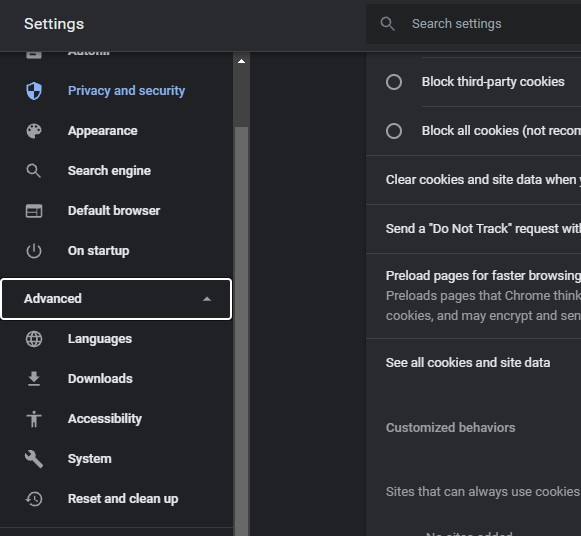
Task: Click the Reset and clean up clock icon
Action: [x=34, y=499]
